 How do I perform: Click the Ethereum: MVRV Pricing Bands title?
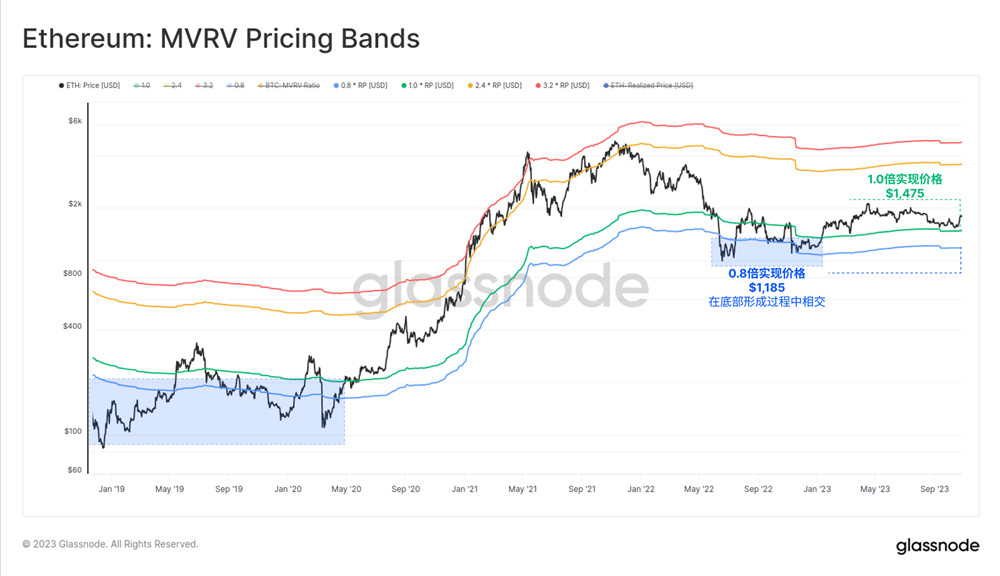pyautogui.click(x=221, y=39)
